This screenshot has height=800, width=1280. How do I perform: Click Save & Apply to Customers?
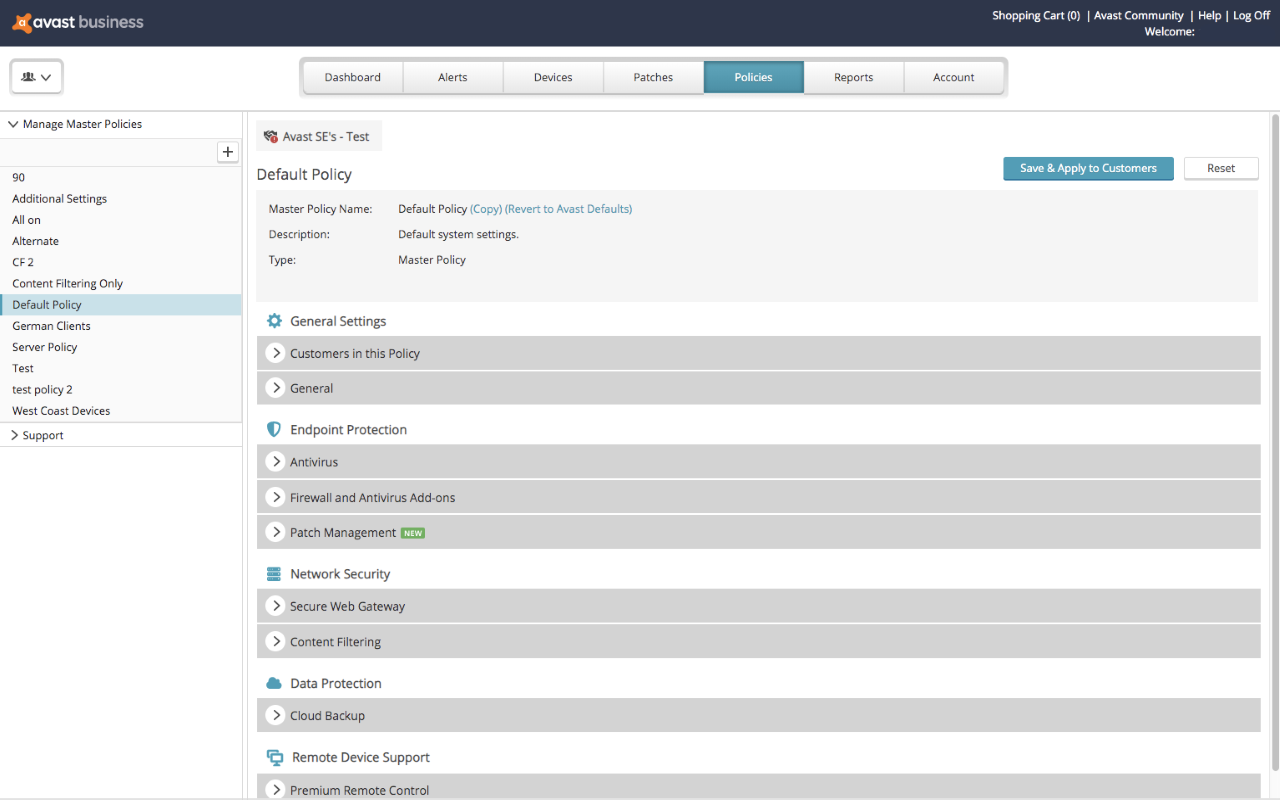[x=1088, y=168]
